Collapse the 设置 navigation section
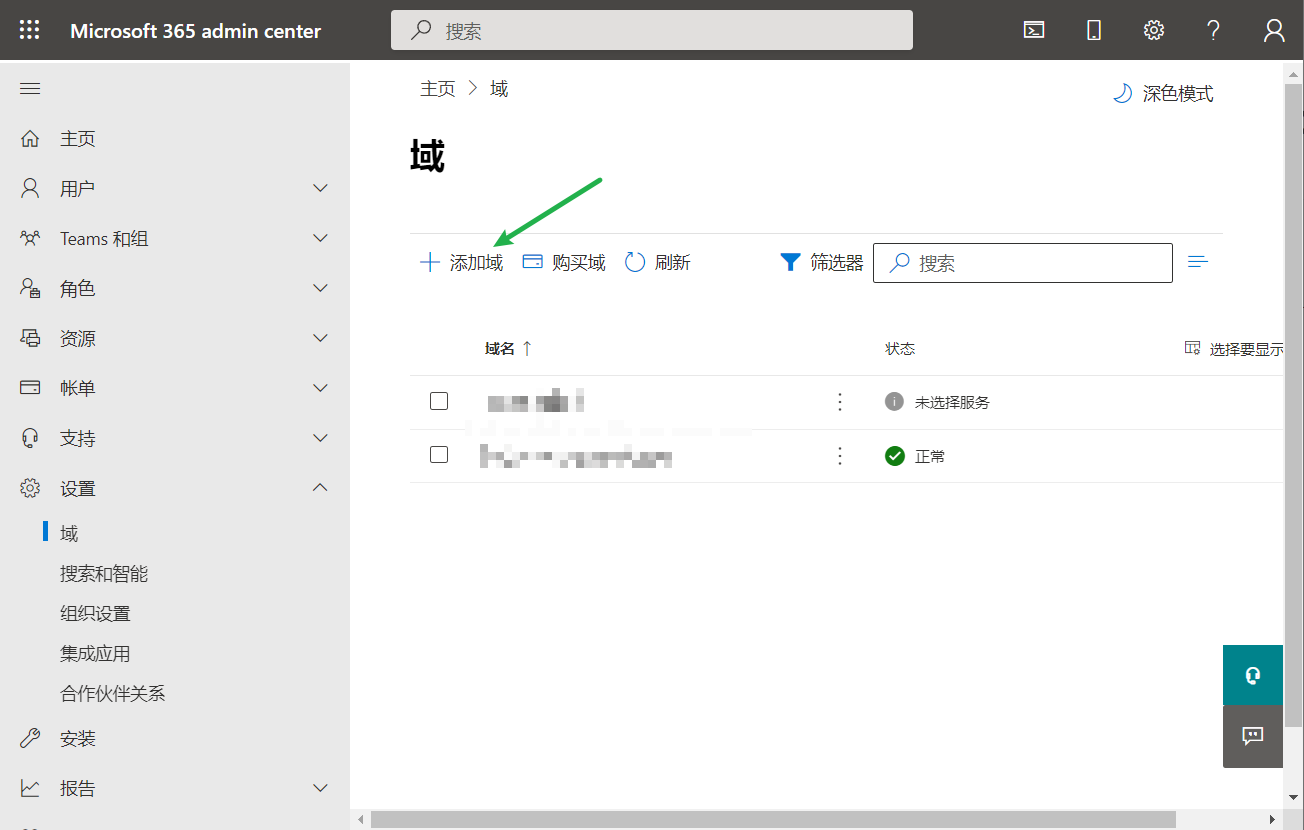The width and height of the screenshot is (1304, 830). [320, 488]
